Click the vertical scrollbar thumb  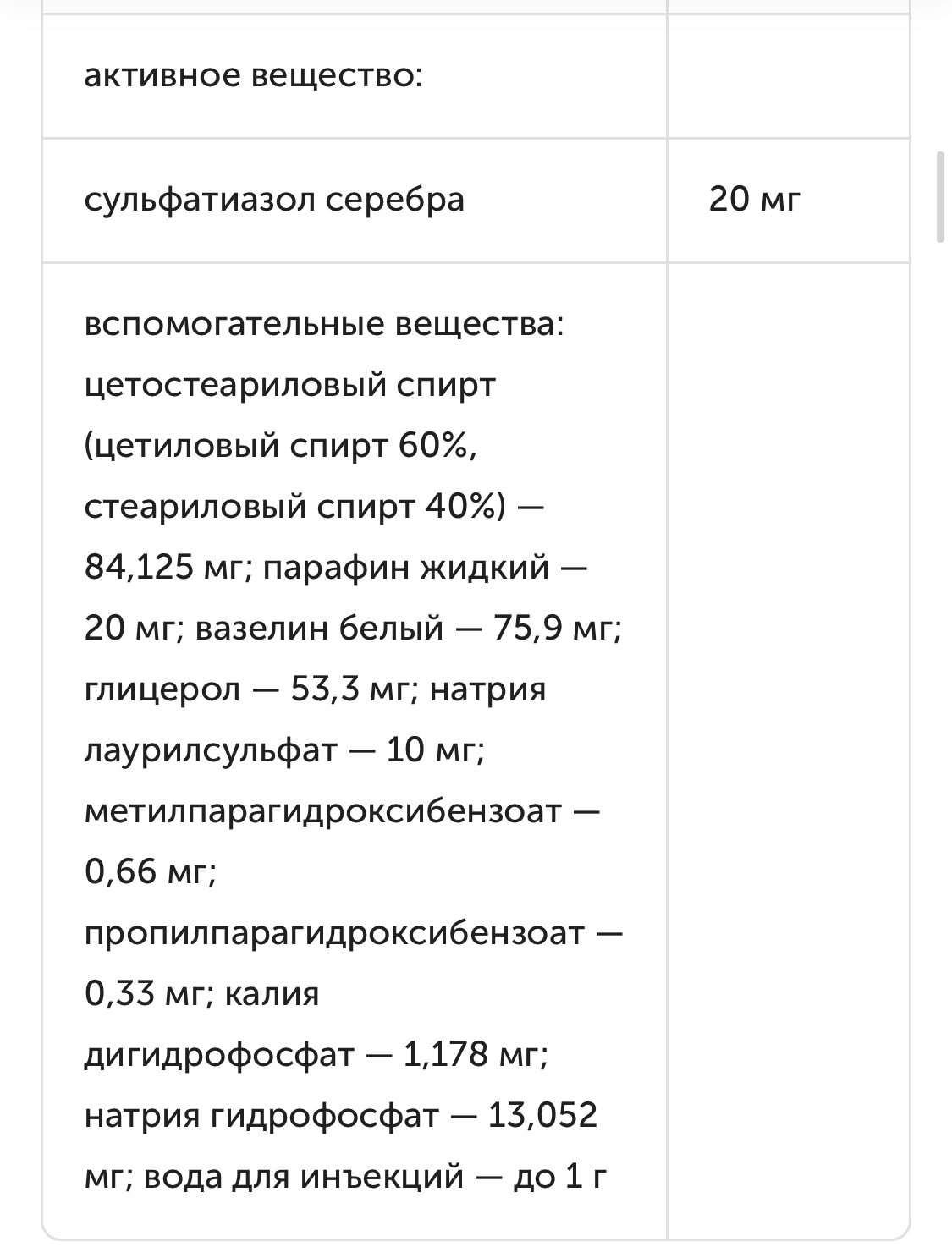940,198
